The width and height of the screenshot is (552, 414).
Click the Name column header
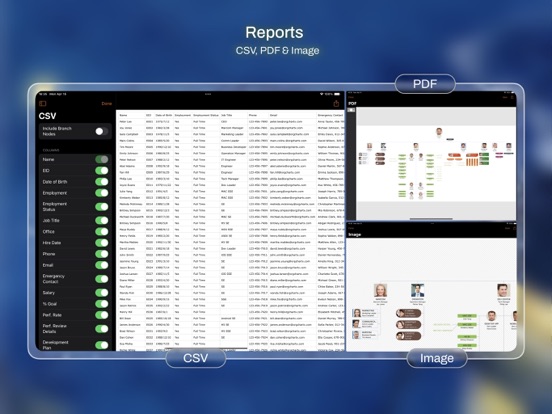tap(123, 115)
